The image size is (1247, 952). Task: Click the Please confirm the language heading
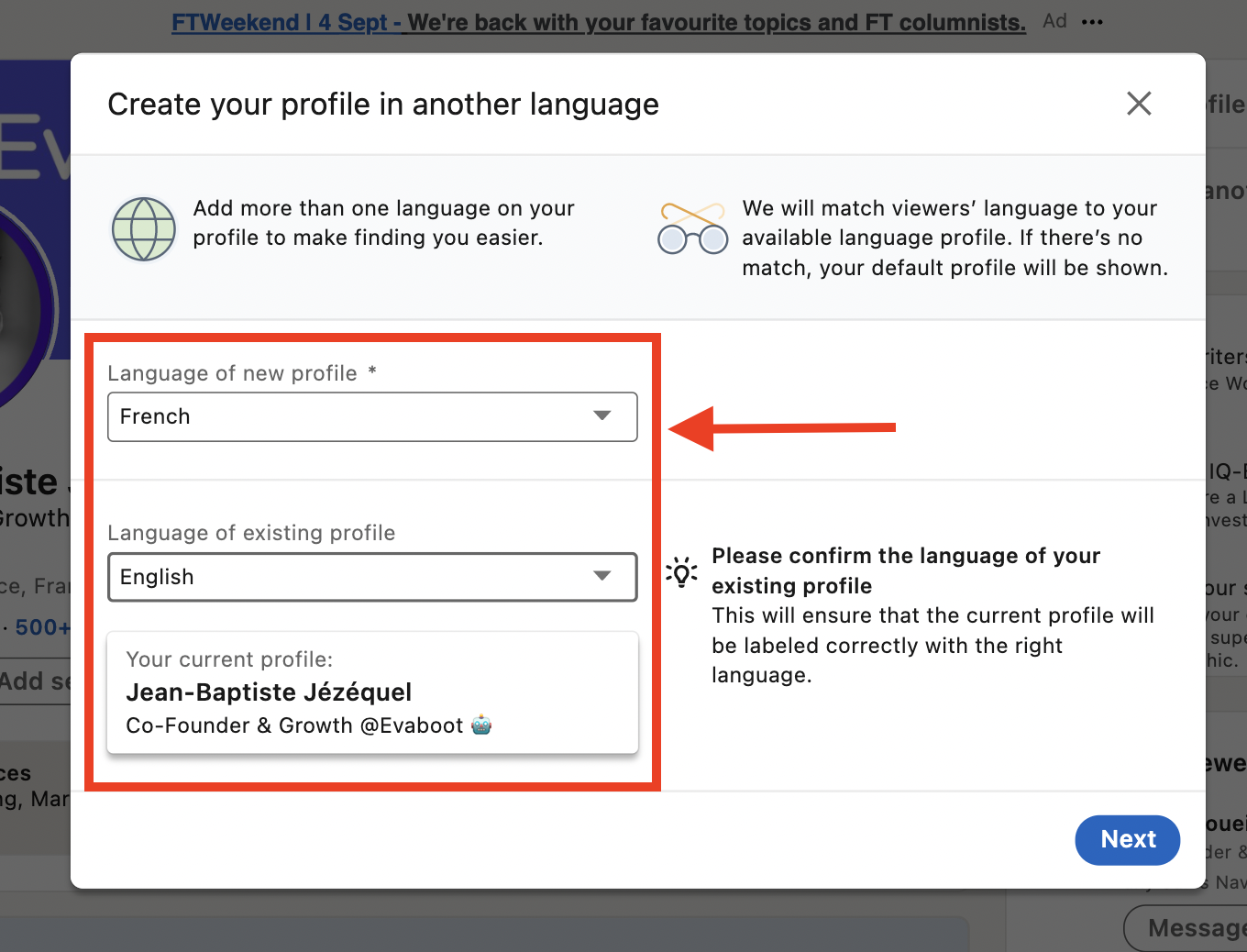906,570
